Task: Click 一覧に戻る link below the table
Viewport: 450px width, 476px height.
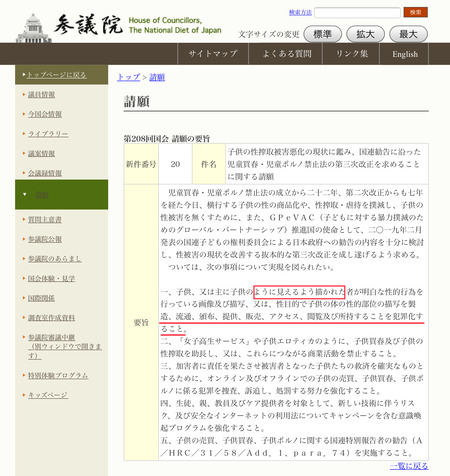Action: [x=409, y=466]
